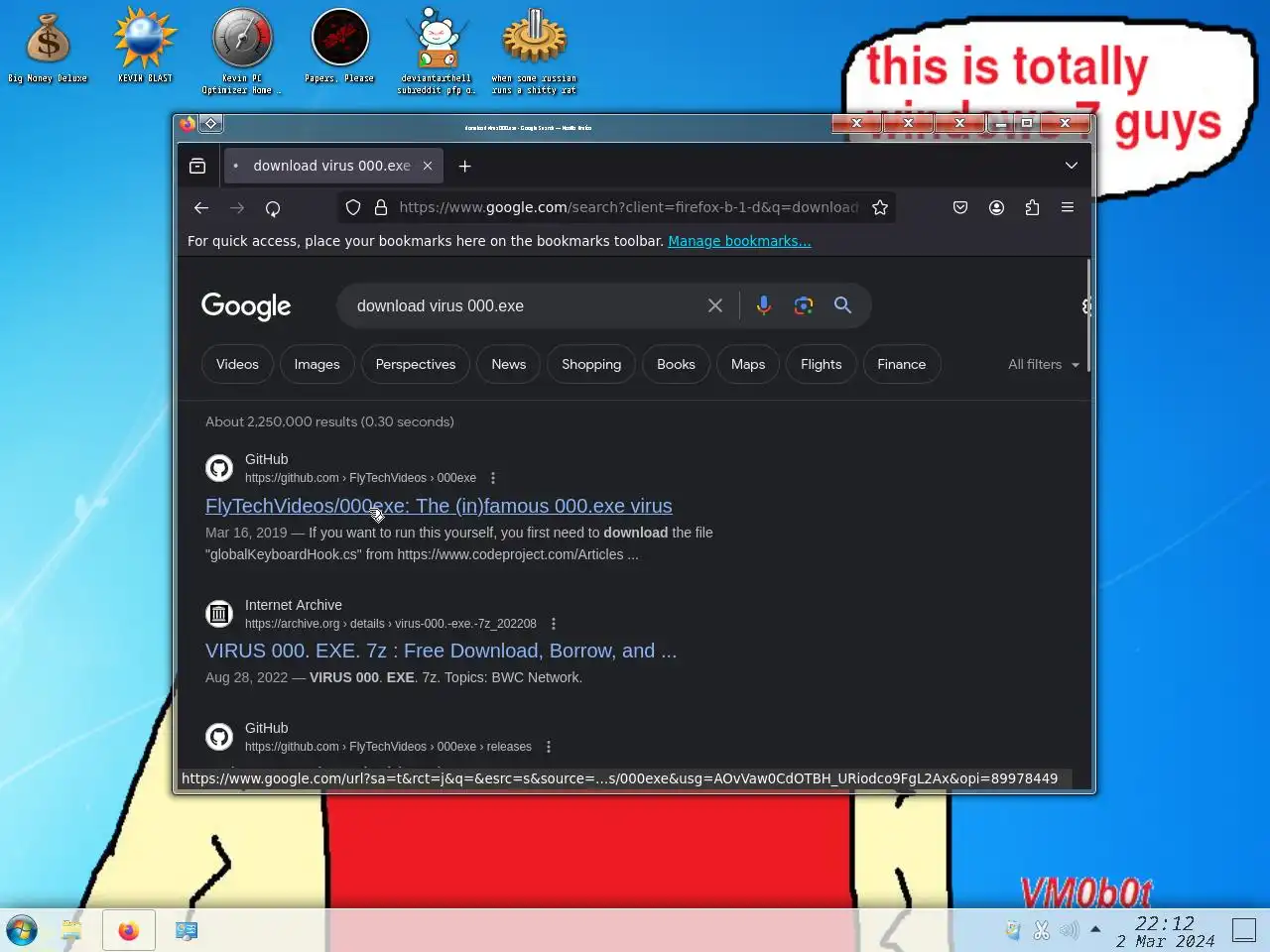The height and width of the screenshot is (952, 1270).
Task: Show hidden tray icons arrow
Action: pyautogui.click(x=1095, y=930)
